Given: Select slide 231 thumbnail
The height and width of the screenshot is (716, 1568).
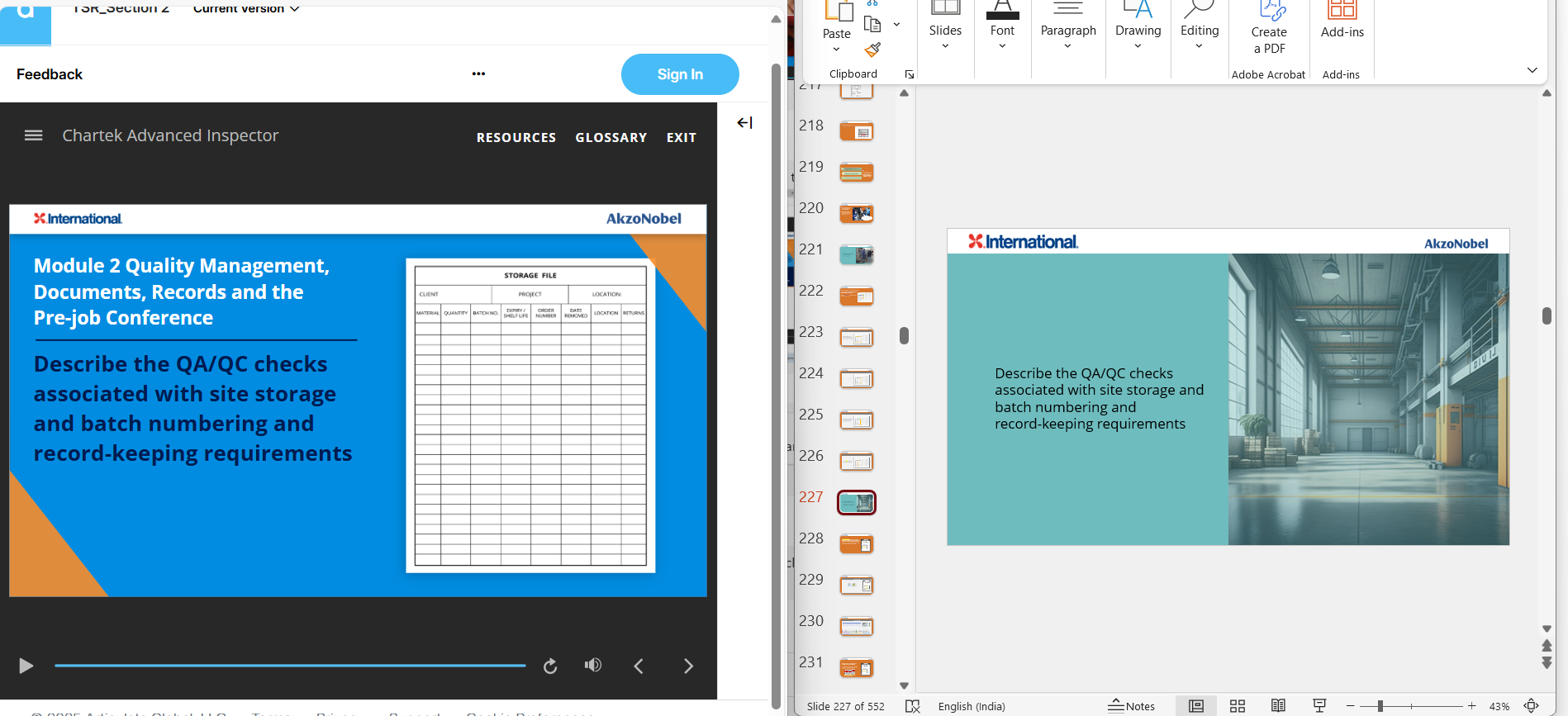Looking at the screenshot, I should pos(857,667).
